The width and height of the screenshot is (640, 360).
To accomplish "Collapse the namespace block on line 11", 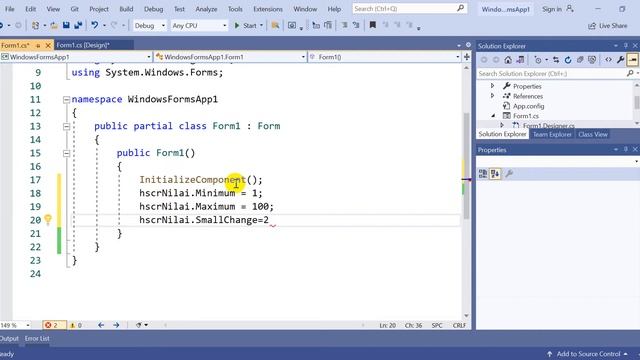I will tap(66, 100).
